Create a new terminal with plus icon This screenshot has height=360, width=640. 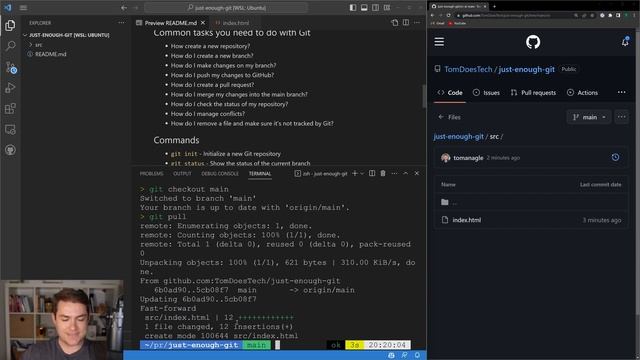pos(355,173)
